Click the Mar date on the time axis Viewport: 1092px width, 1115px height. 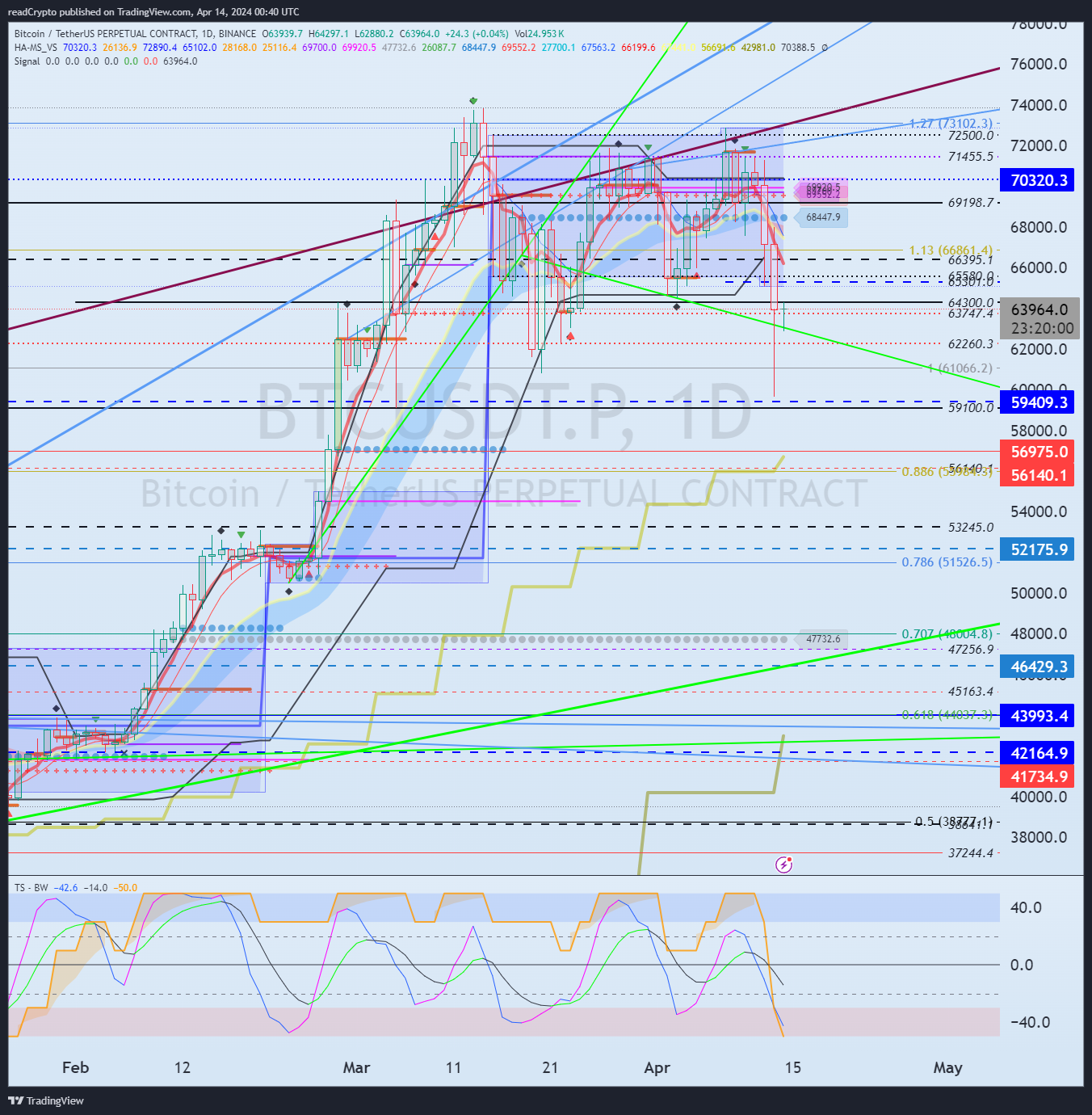point(356,1067)
